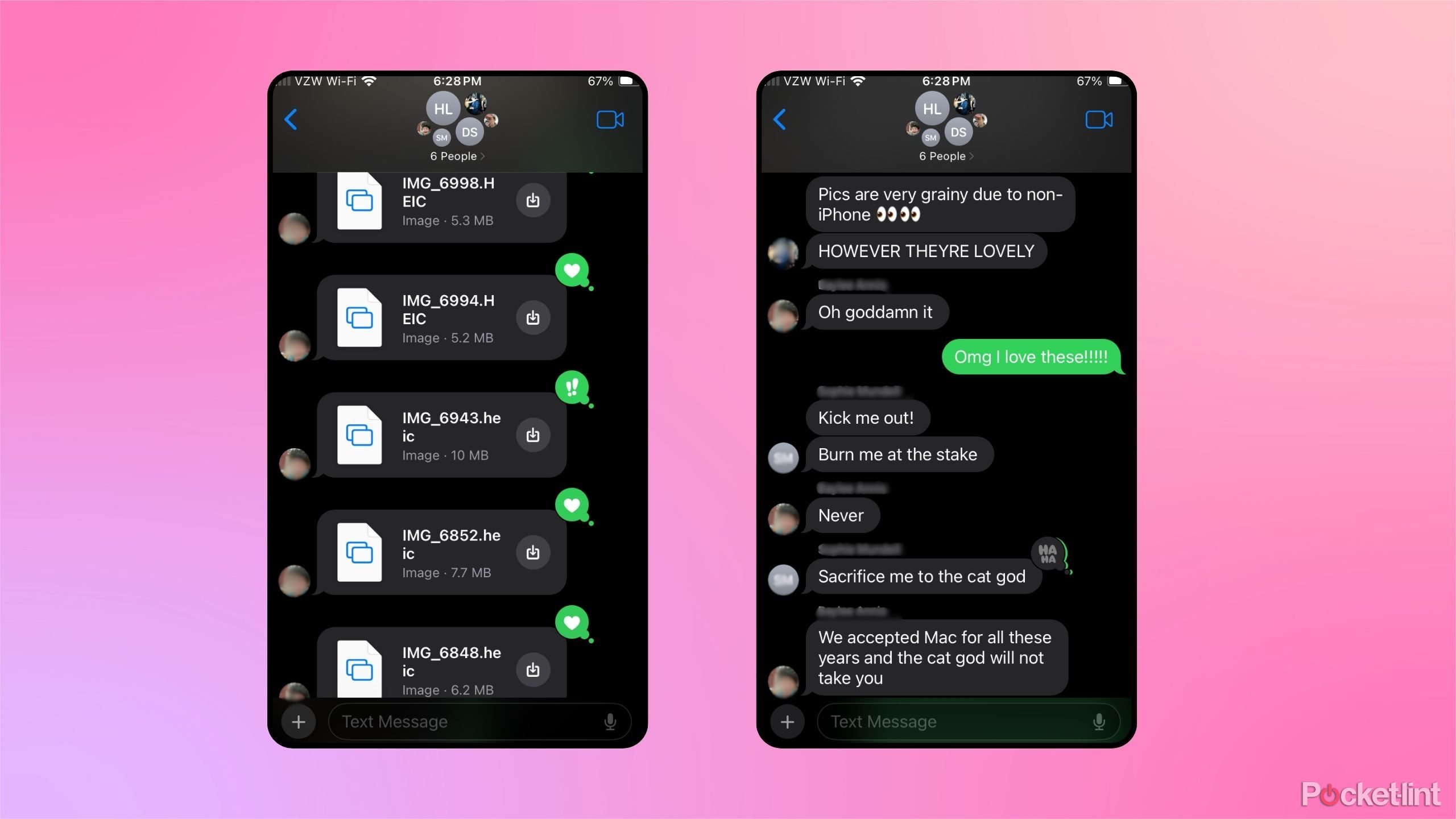Viewport: 1456px width, 819px height.
Task: Expand group participants on right screen
Action: tap(945, 155)
